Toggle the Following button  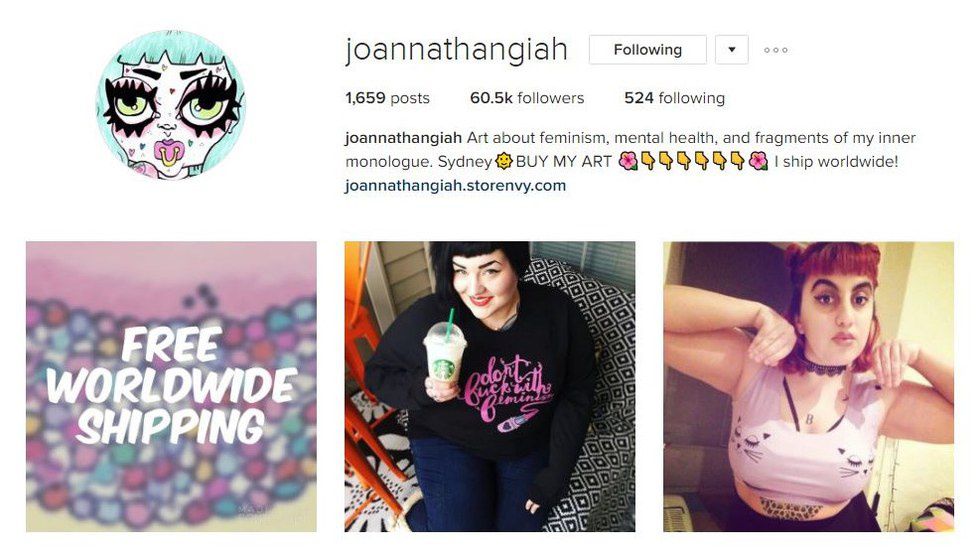pyautogui.click(x=648, y=50)
